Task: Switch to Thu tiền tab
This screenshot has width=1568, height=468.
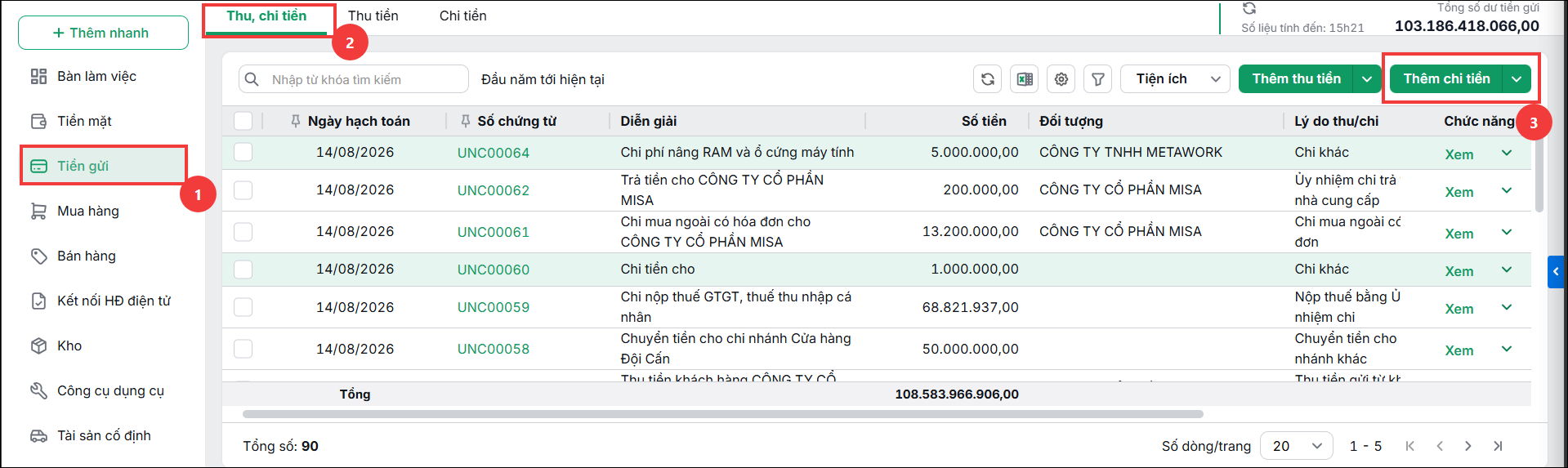Action: click(x=373, y=16)
